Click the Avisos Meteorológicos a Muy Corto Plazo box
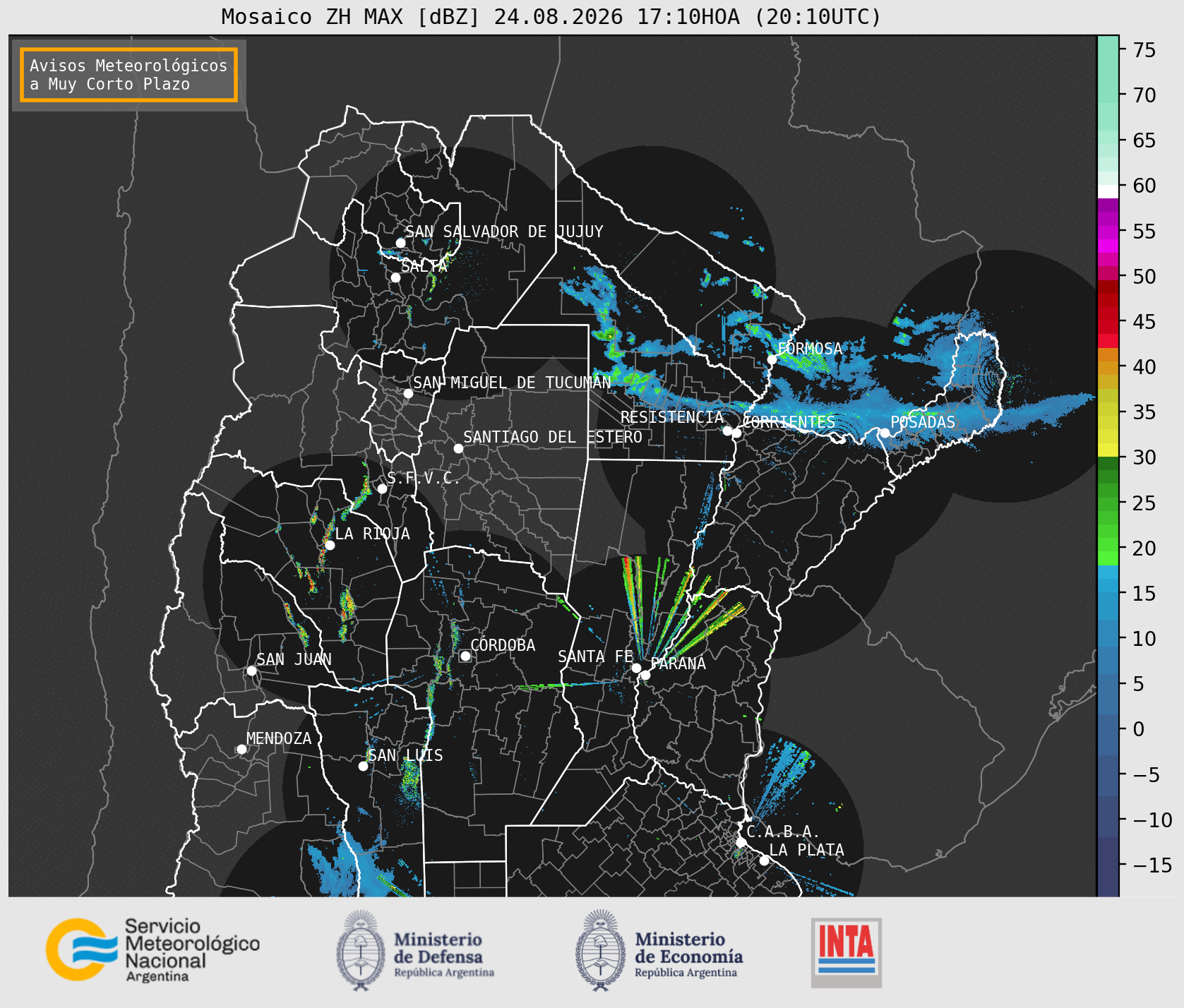The height and width of the screenshot is (1008, 1184). coord(128,75)
